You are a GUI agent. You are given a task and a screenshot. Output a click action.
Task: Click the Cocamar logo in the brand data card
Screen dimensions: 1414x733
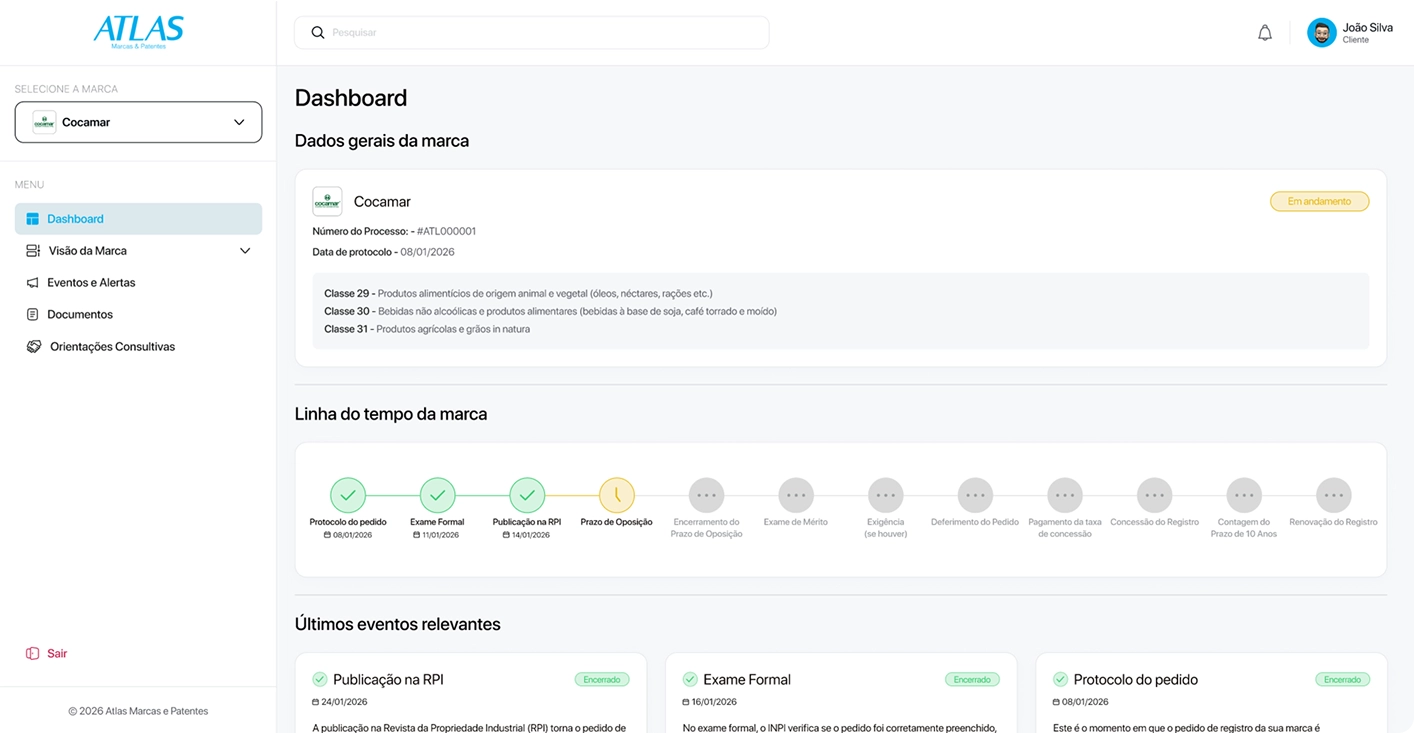click(x=327, y=202)
